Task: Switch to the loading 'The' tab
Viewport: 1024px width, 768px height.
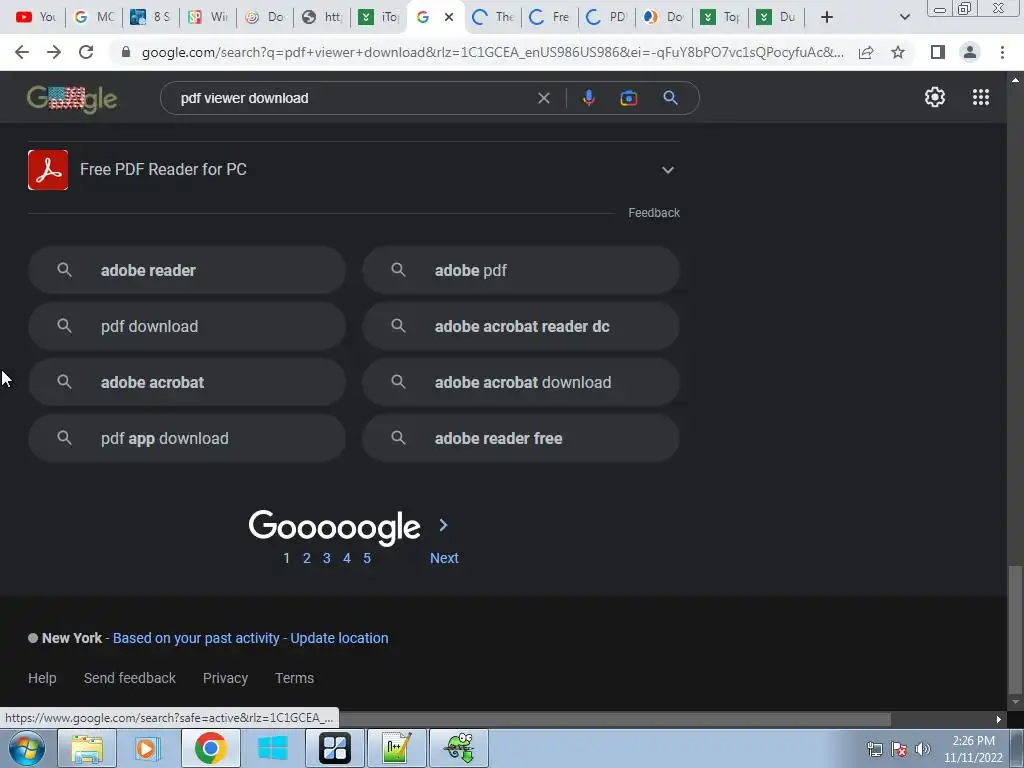Action: click(493, 17)
